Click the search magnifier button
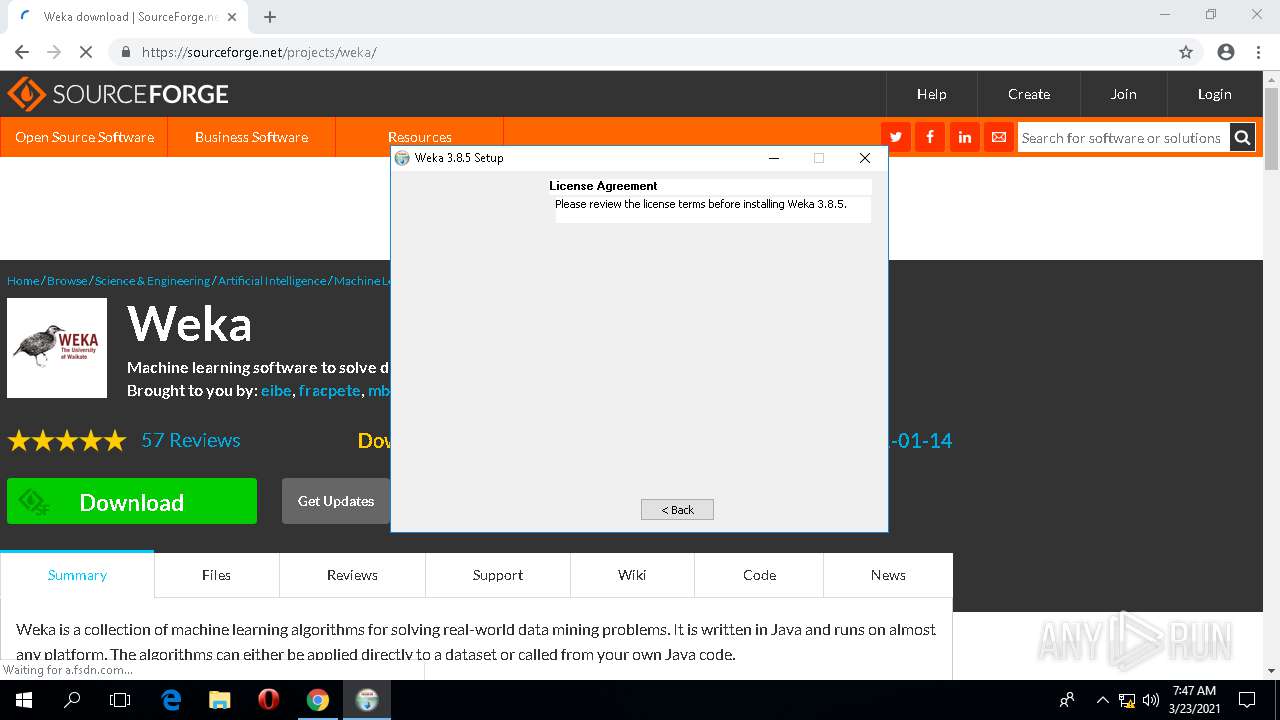This screenshot has width=1280, height=720. 1242,138
